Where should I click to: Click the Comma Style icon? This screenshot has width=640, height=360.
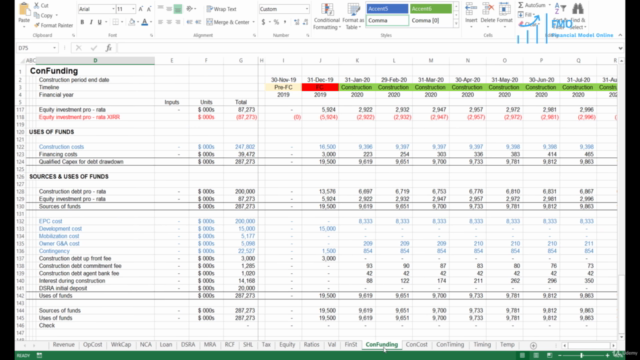285,22
